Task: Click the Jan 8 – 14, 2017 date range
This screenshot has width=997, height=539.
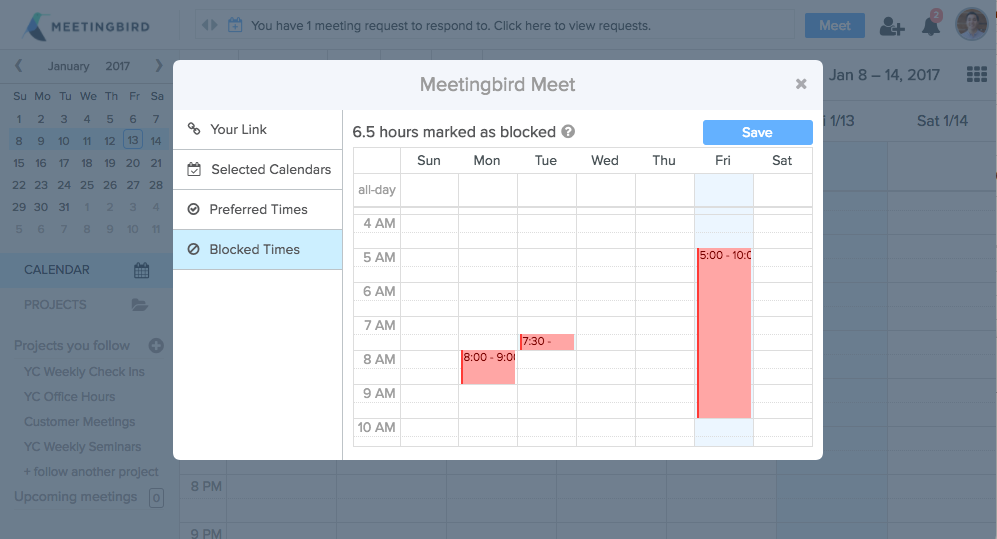Action: tap(884, 75)
